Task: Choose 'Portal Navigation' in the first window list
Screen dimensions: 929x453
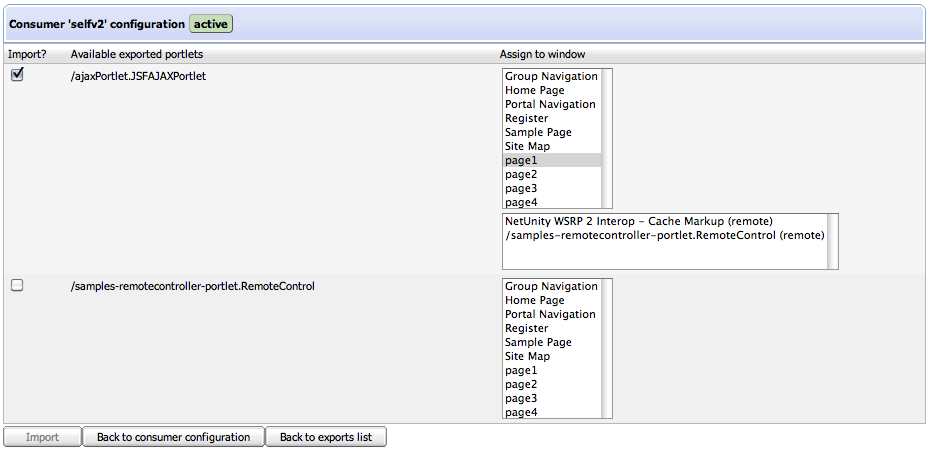Action: [x=549, y=104]
